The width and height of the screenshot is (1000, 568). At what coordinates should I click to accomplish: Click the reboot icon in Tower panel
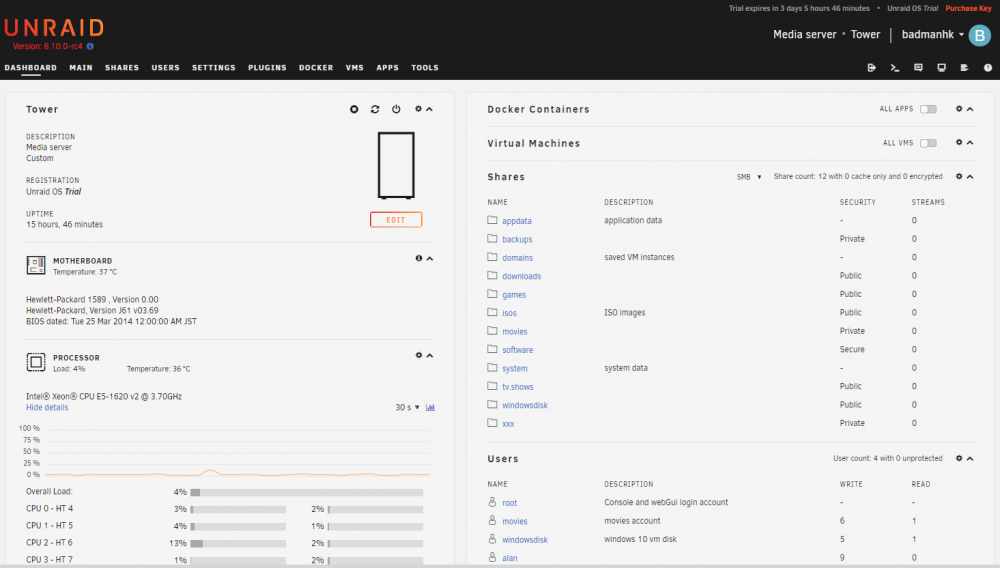(375, 109)
